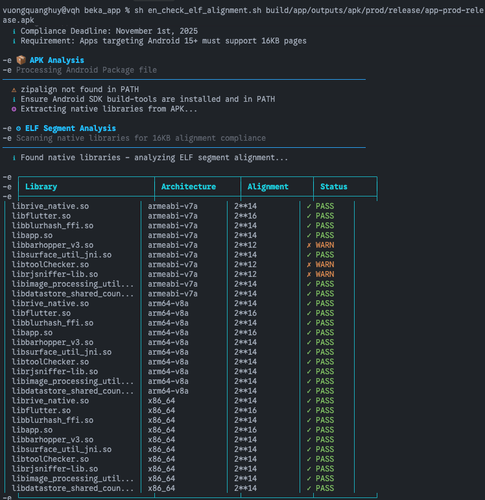
Task: Click the x86_64 libdatastore_shared_coun... entry
Action: coord(73,488)
